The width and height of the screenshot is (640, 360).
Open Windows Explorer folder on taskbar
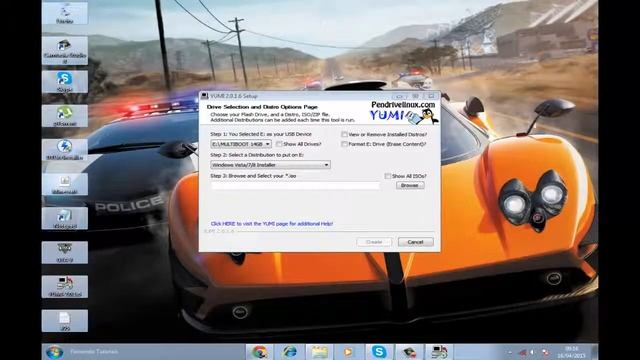coord(320,352)
